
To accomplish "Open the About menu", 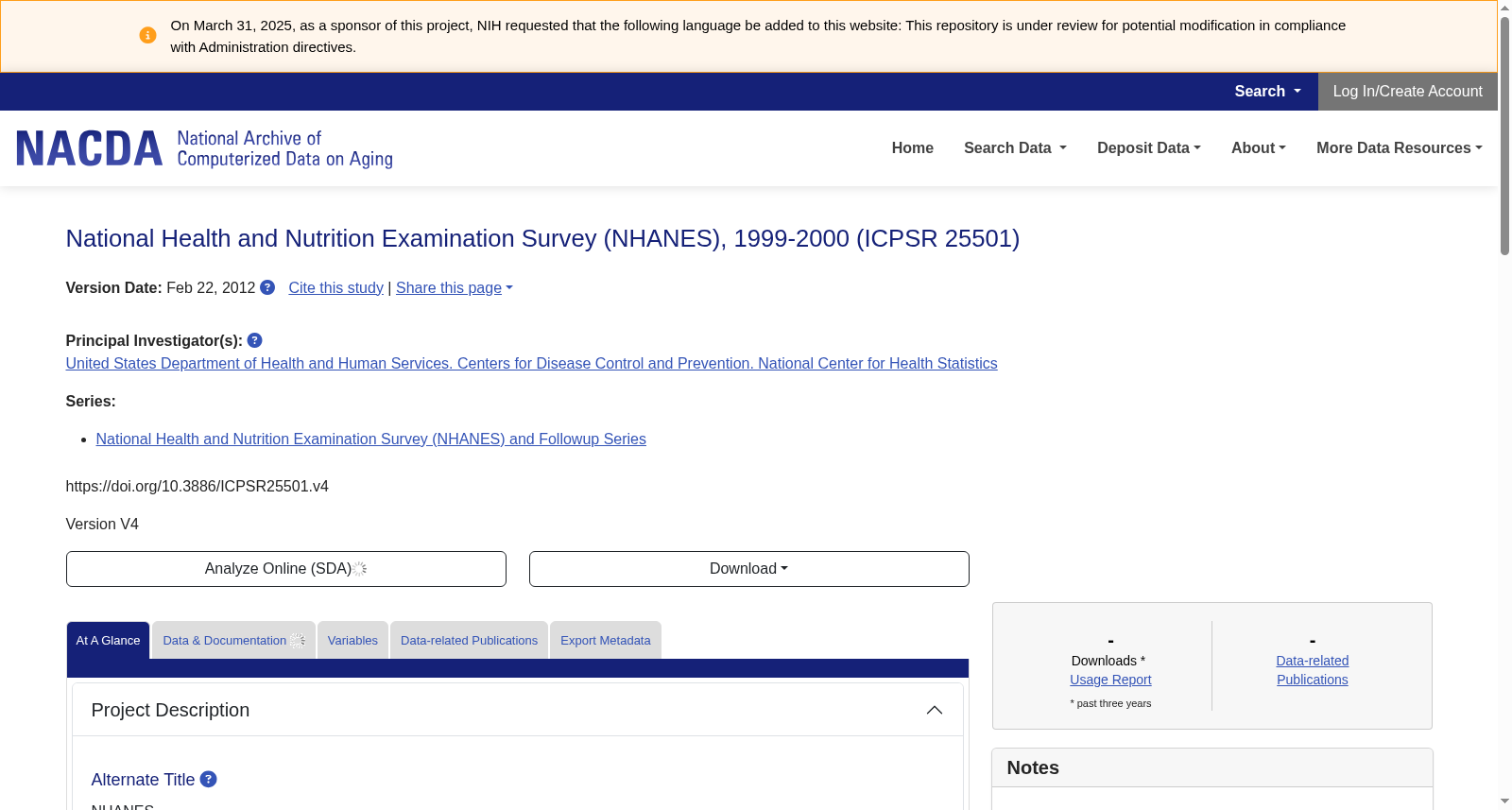I will [1259, 148].
